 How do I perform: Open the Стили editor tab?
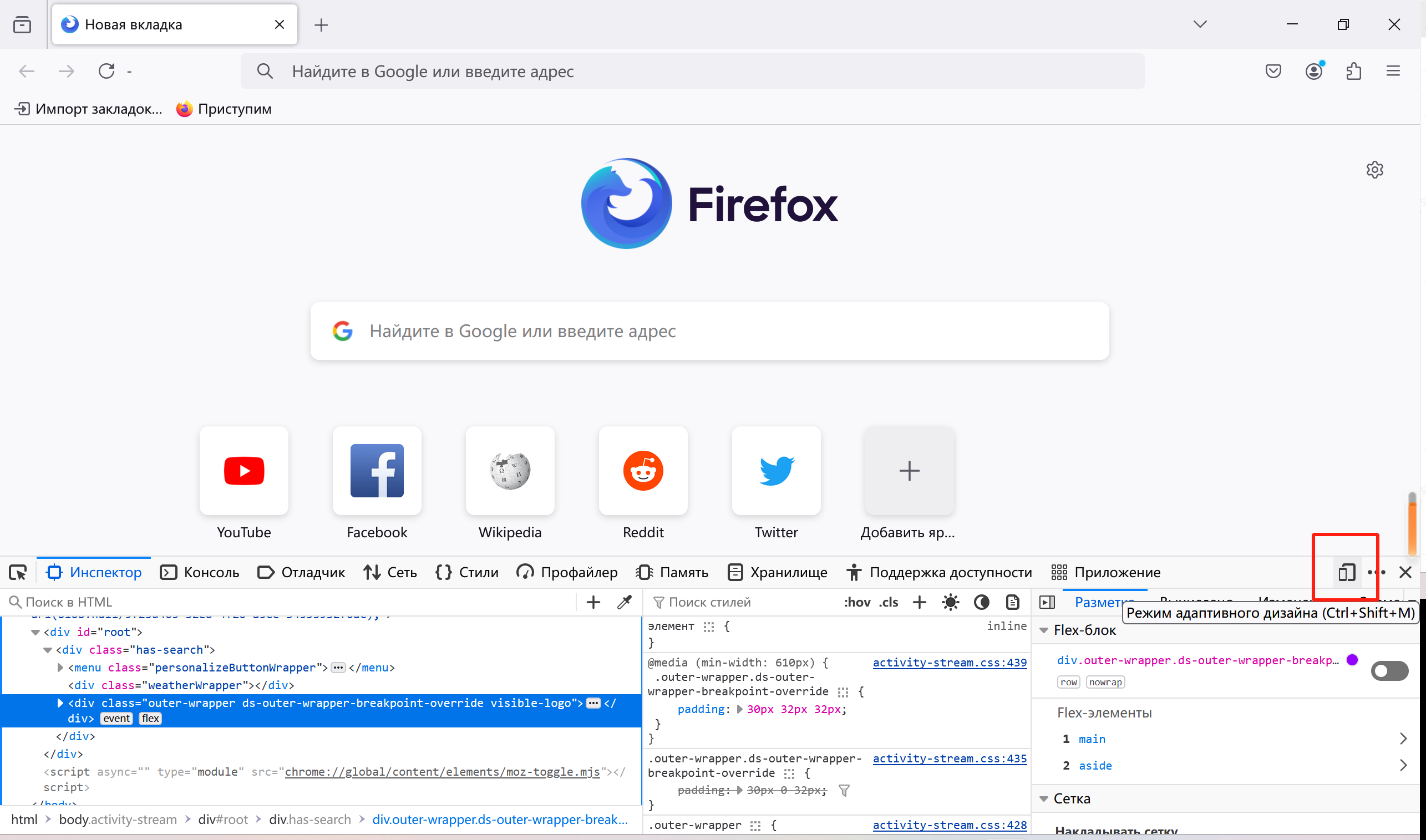(x=467, y=572)
